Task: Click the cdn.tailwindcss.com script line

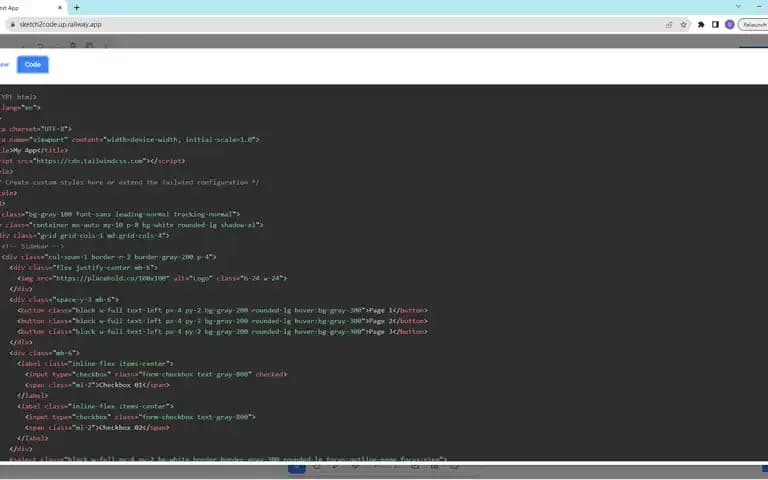Action: 93,161
